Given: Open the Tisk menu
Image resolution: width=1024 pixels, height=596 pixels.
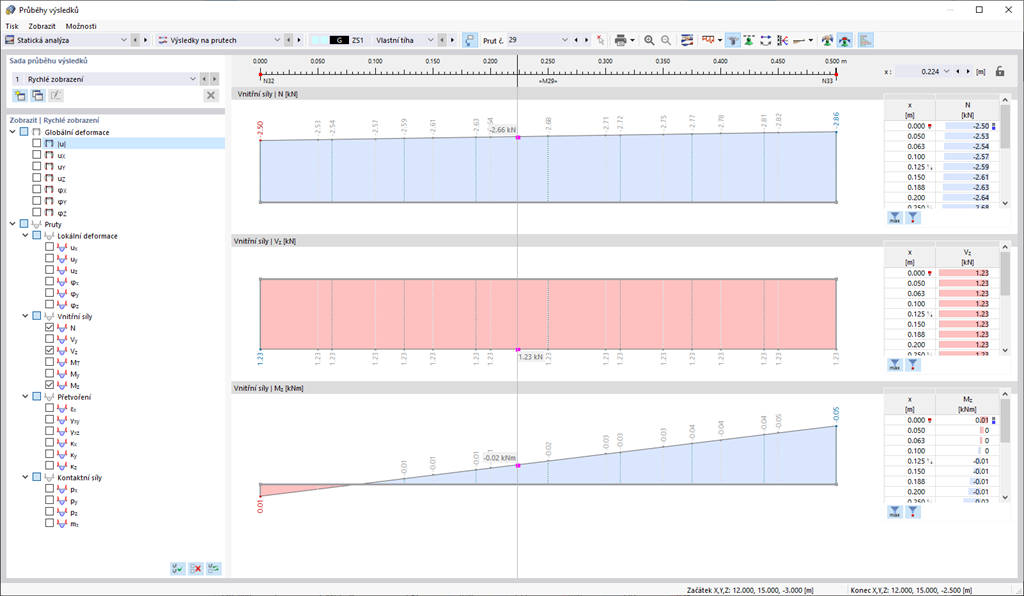Looking at the screenshot, I should 12,26.
